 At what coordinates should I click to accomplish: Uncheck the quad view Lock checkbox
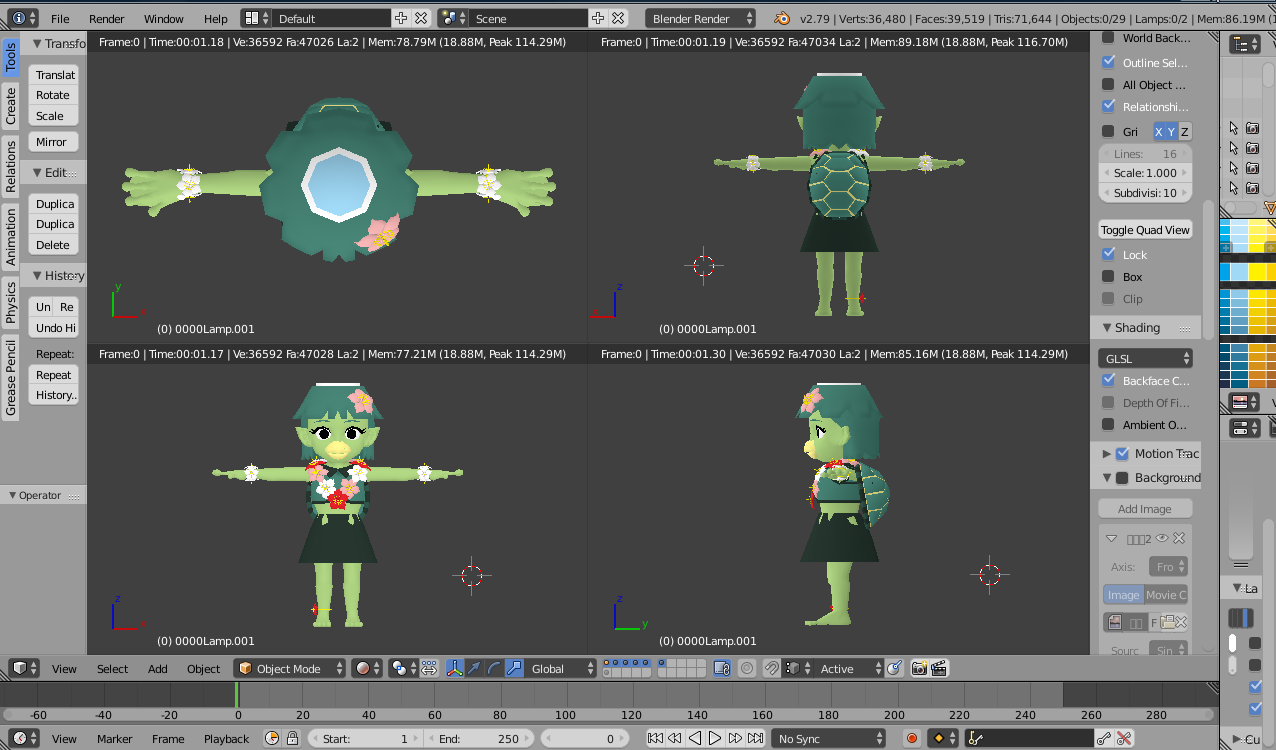1108,254
